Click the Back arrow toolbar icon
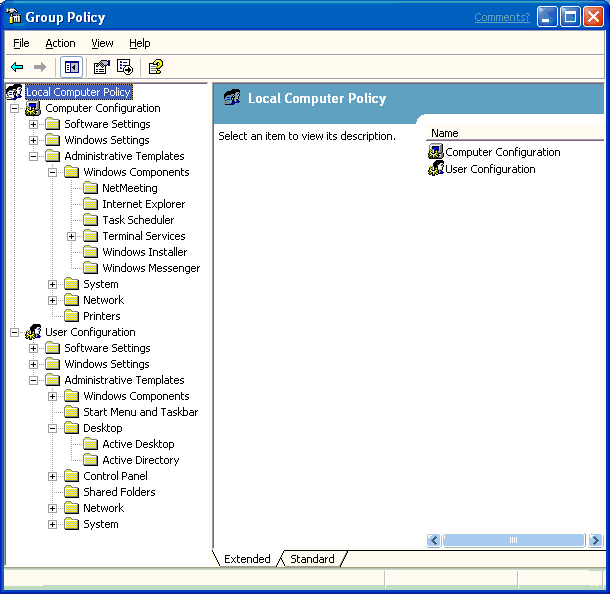Viewport: 610px width, 594px height. pos(17,67)
